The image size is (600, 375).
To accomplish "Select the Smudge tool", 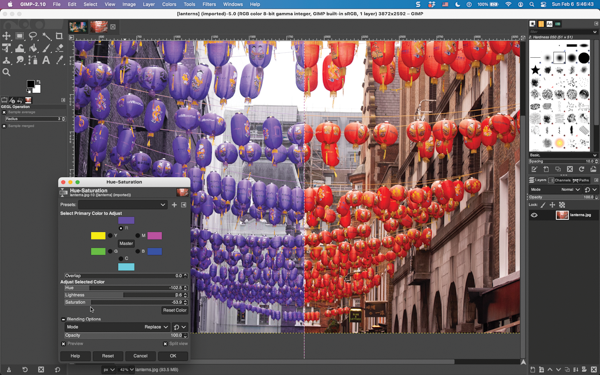I will click(20, 60).
